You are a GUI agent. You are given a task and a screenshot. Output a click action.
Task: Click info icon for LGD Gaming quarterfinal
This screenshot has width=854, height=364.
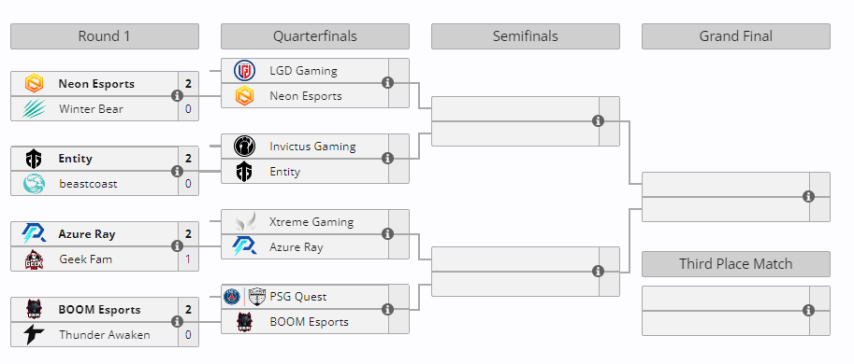pyautogui.click(x=387, y=83)
